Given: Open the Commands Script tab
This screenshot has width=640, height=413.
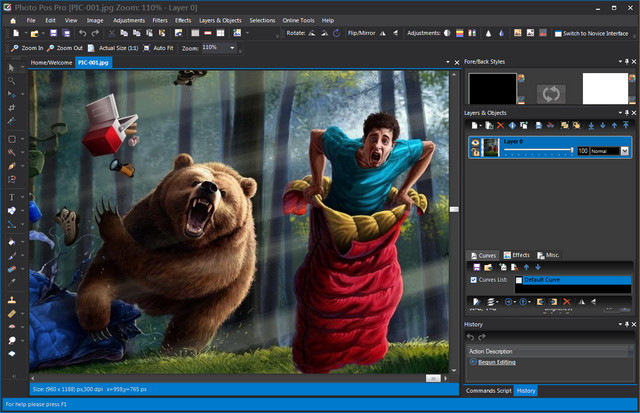Looking at the screenshot, I should click(488, 390).
